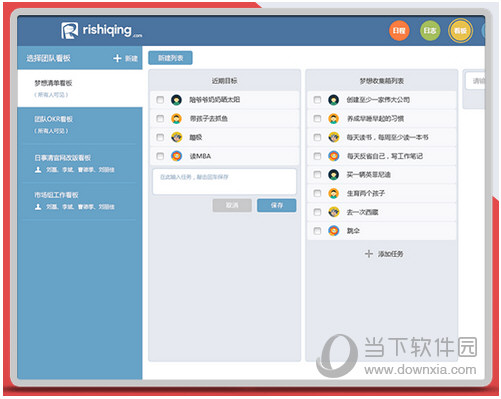Image resolution: width=501 pixels, height=399 pixels.
Task: Click the avatar beside 买一辆英菲尼迪
Action: coord(333,175)
